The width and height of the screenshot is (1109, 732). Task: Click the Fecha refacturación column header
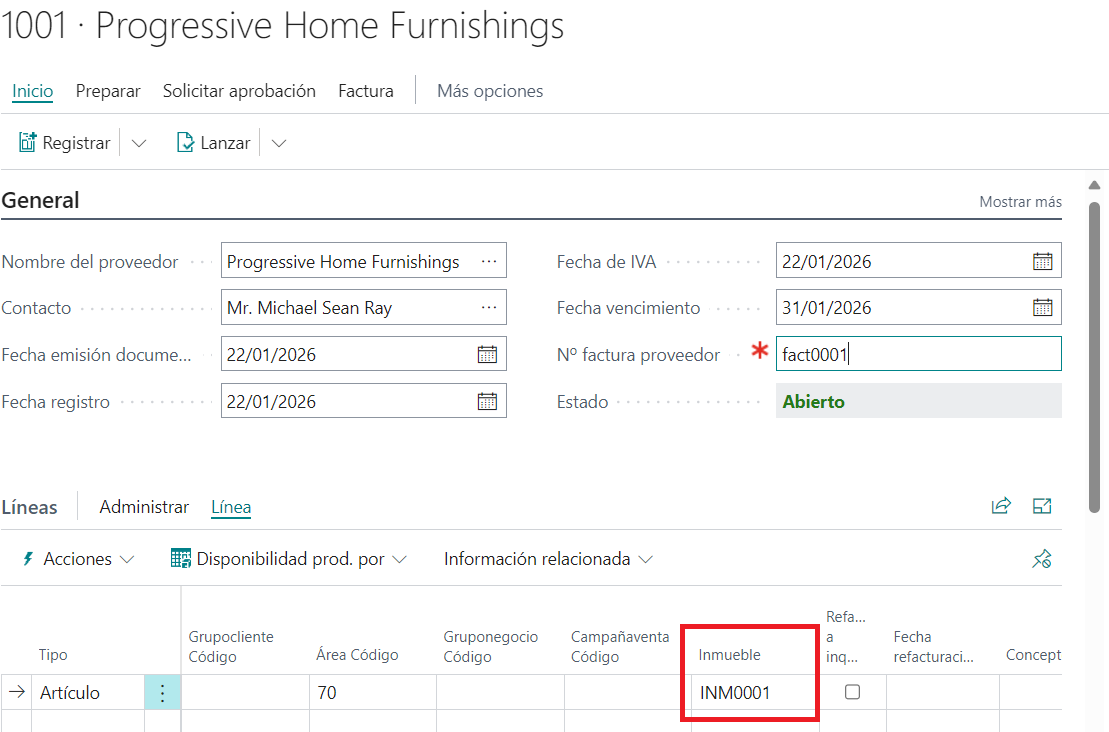[x=934, y=646]
